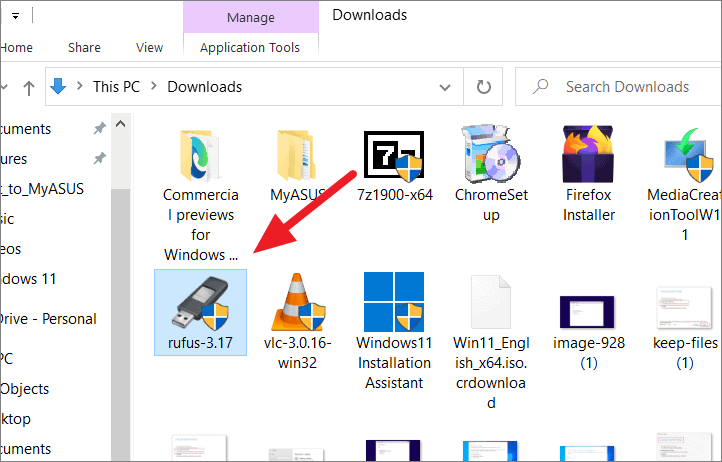Click the sidebar scroll up arrow
Image resolution: width=722 pixels, height=462 pixels.
click(121, 123)
